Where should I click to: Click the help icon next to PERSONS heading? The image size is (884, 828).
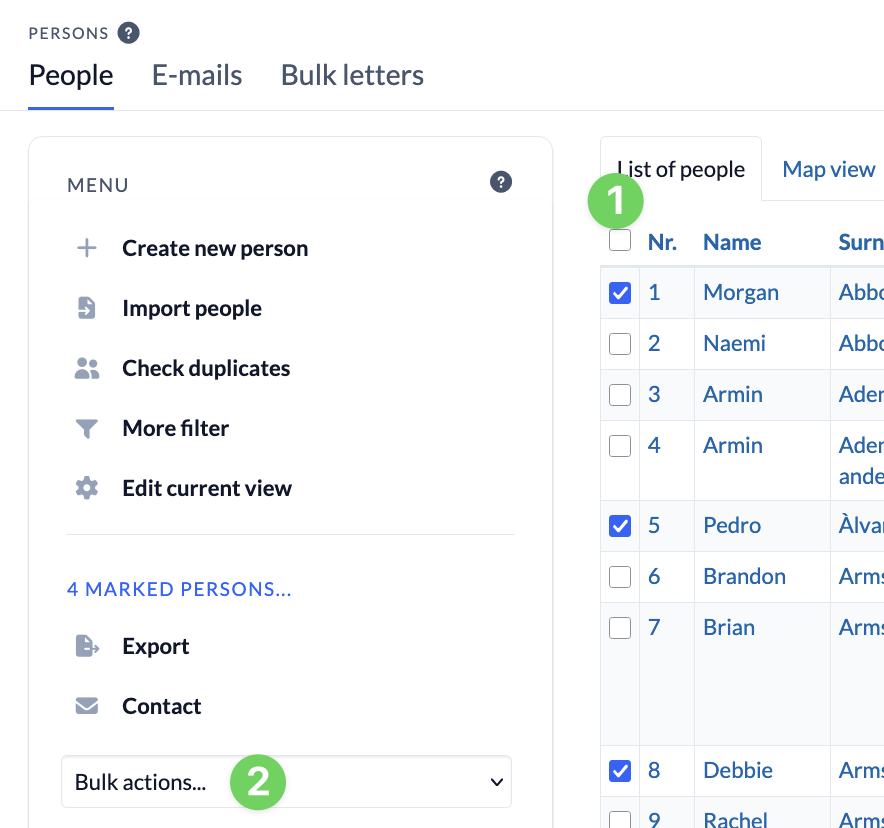click(129, 33)
